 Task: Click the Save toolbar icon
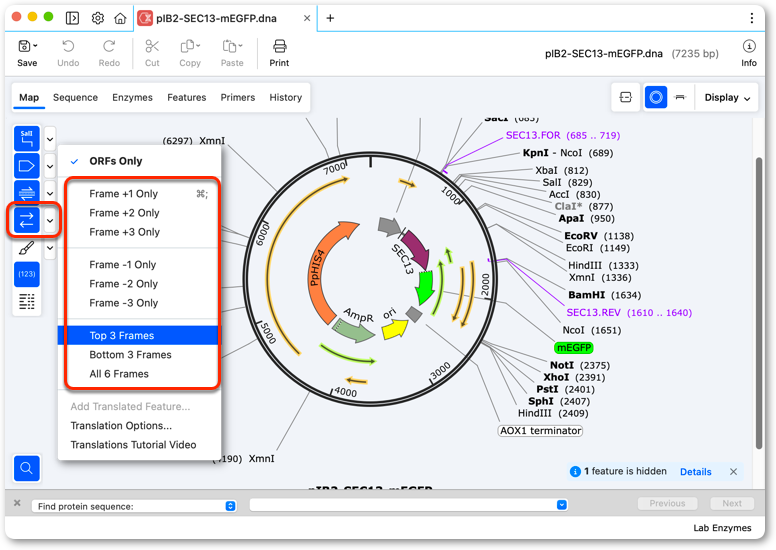pos(27,53)
